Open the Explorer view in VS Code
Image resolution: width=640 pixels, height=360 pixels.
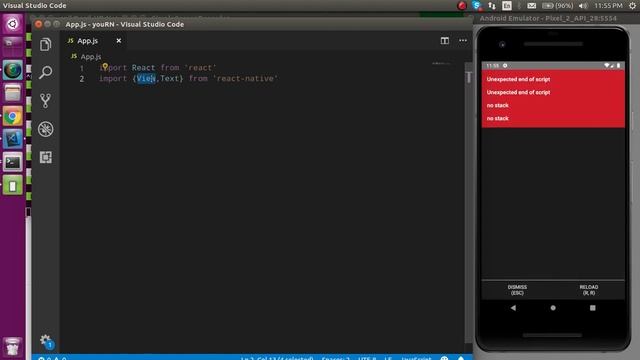[x=45, y=44]
